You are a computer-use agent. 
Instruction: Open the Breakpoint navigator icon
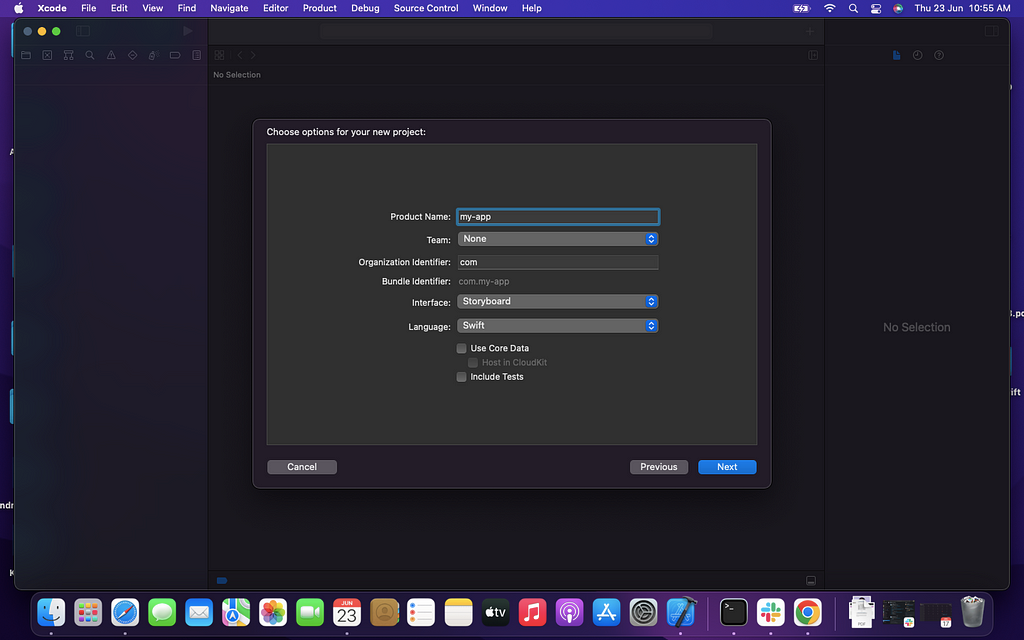tap(175, 56)
